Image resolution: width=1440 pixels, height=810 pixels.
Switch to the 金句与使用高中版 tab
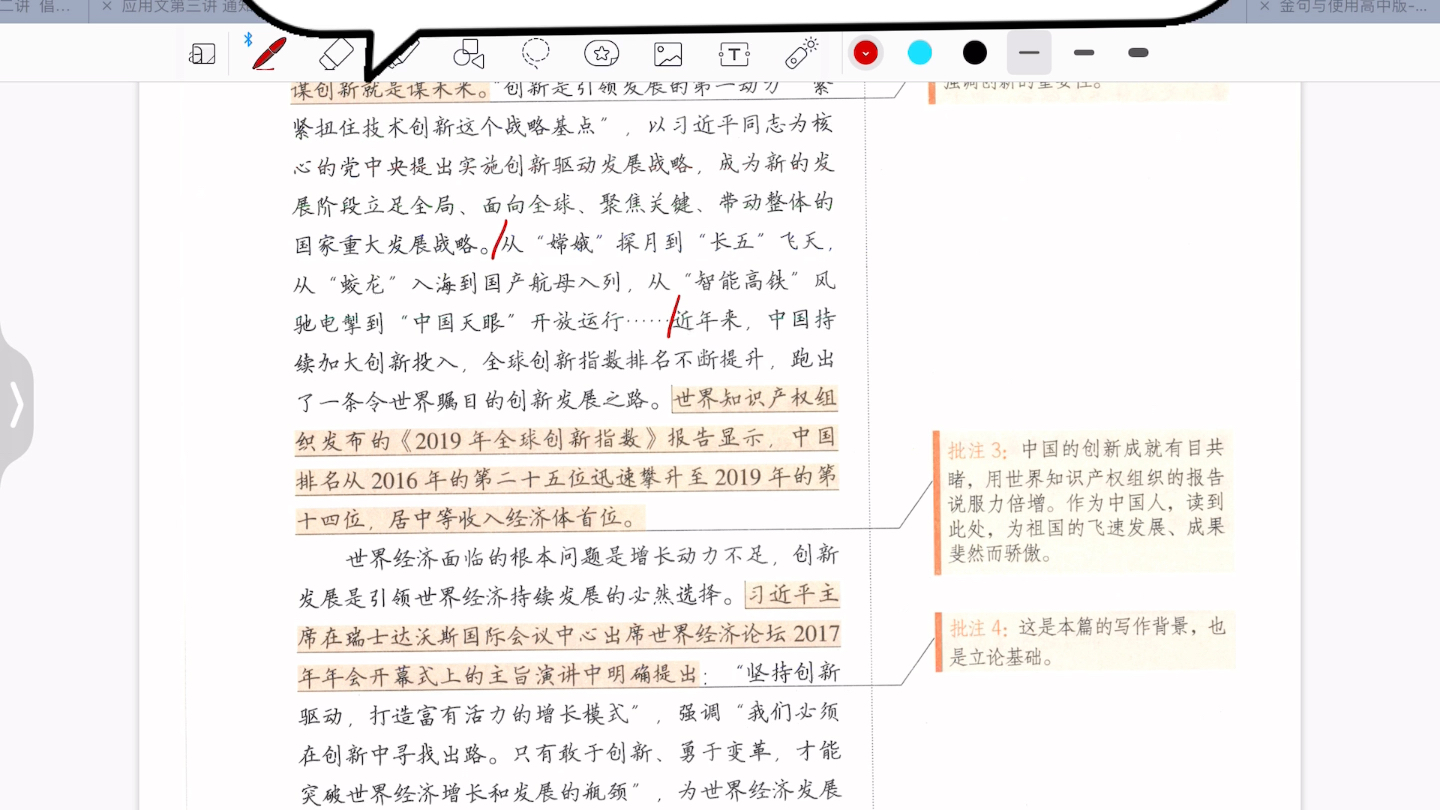[1353, 7]
